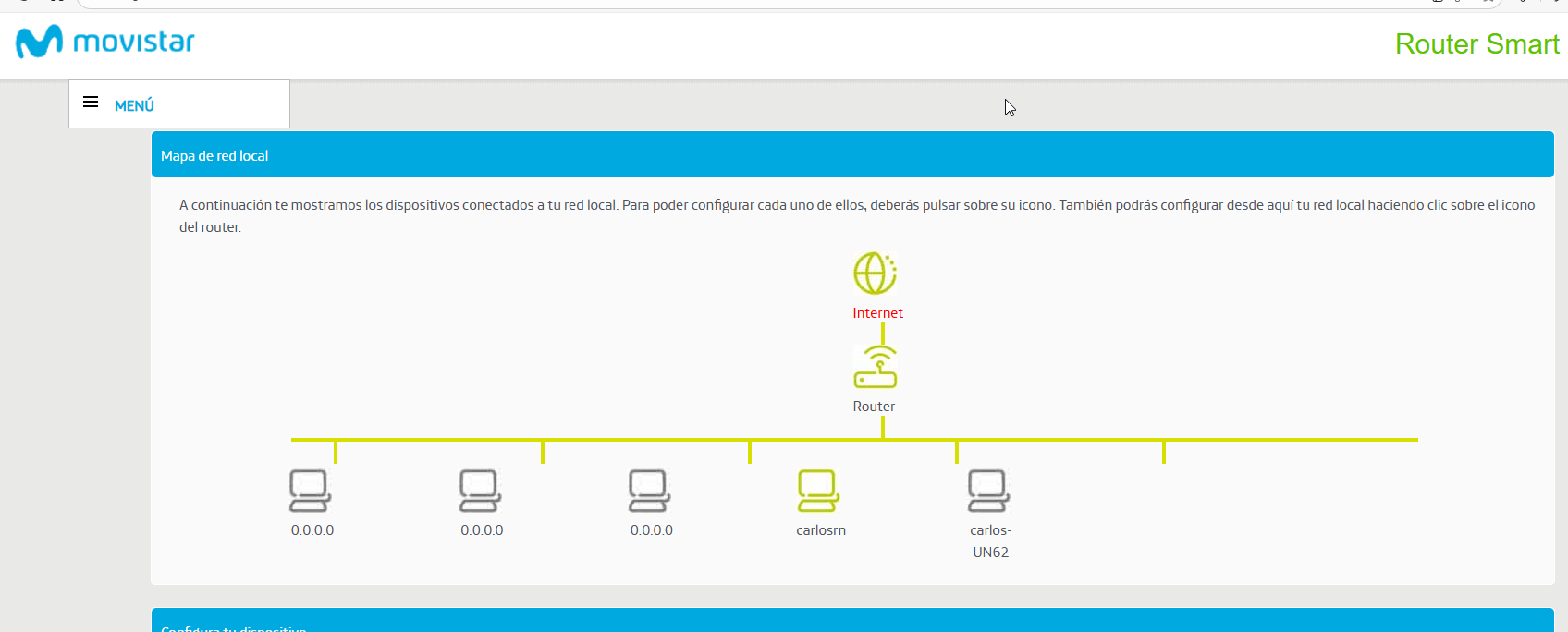Open the hamburger menu icon

pos(91,103)
